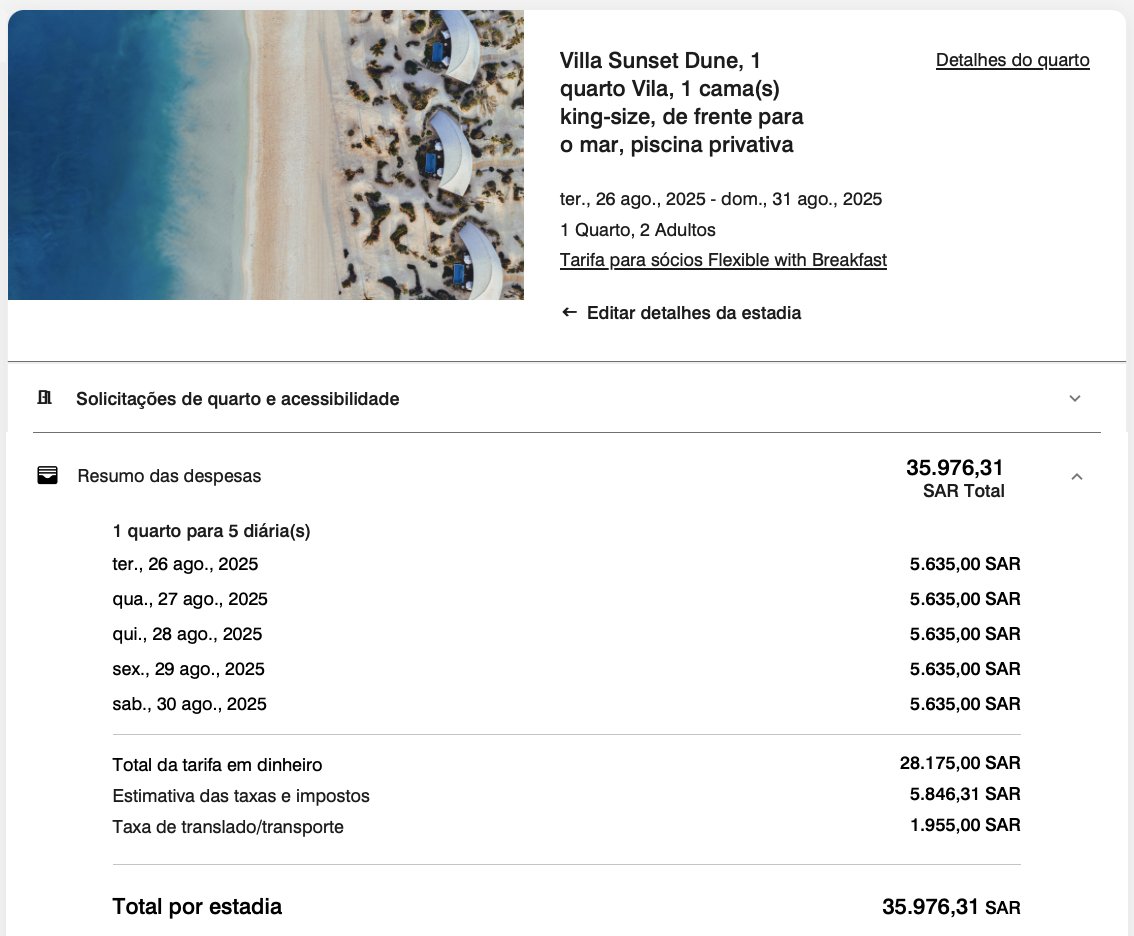Select the ter., 26 ago., 2025 rate row

tap(566, 563)
